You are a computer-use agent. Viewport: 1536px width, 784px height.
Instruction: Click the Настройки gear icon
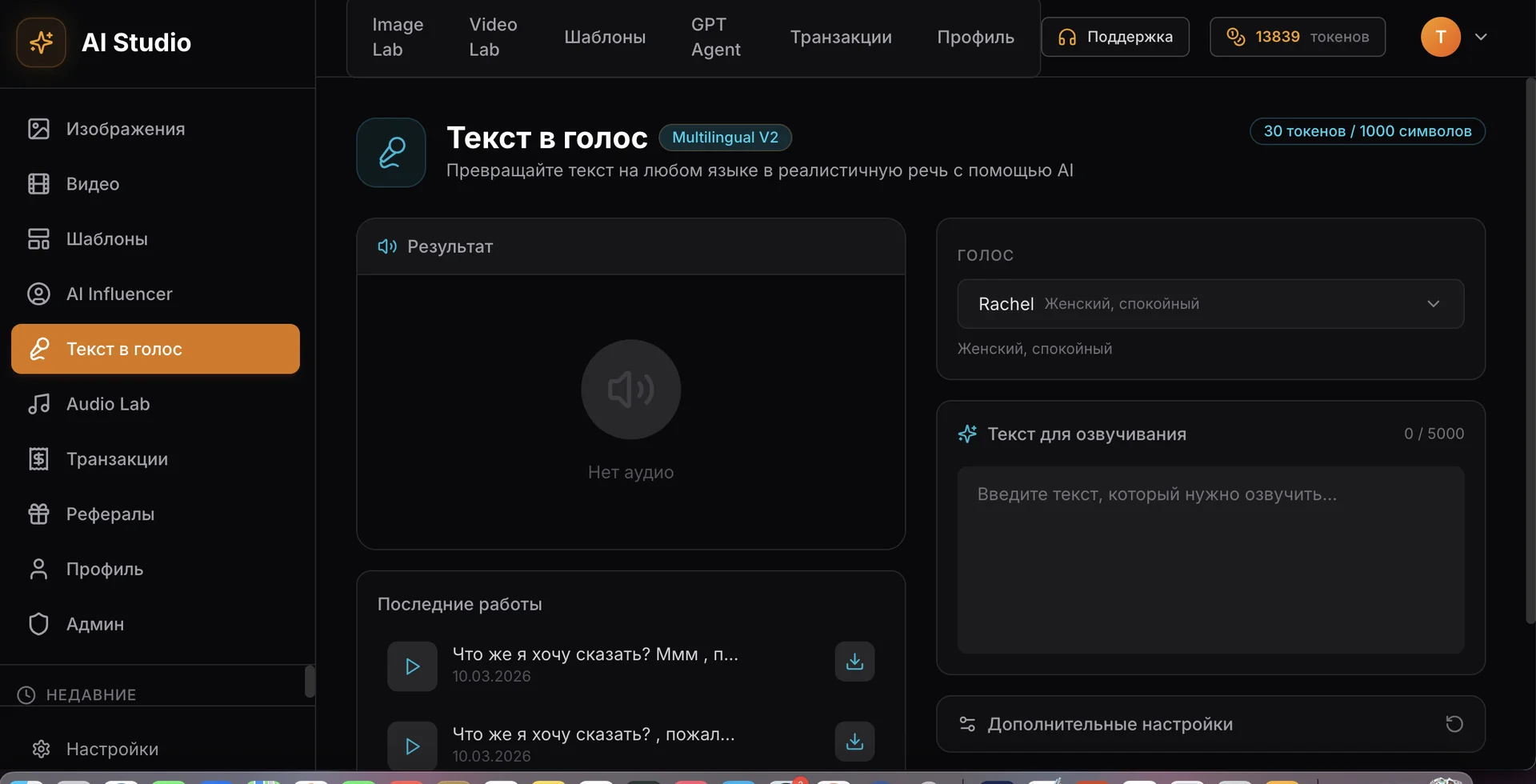point(41,749)
